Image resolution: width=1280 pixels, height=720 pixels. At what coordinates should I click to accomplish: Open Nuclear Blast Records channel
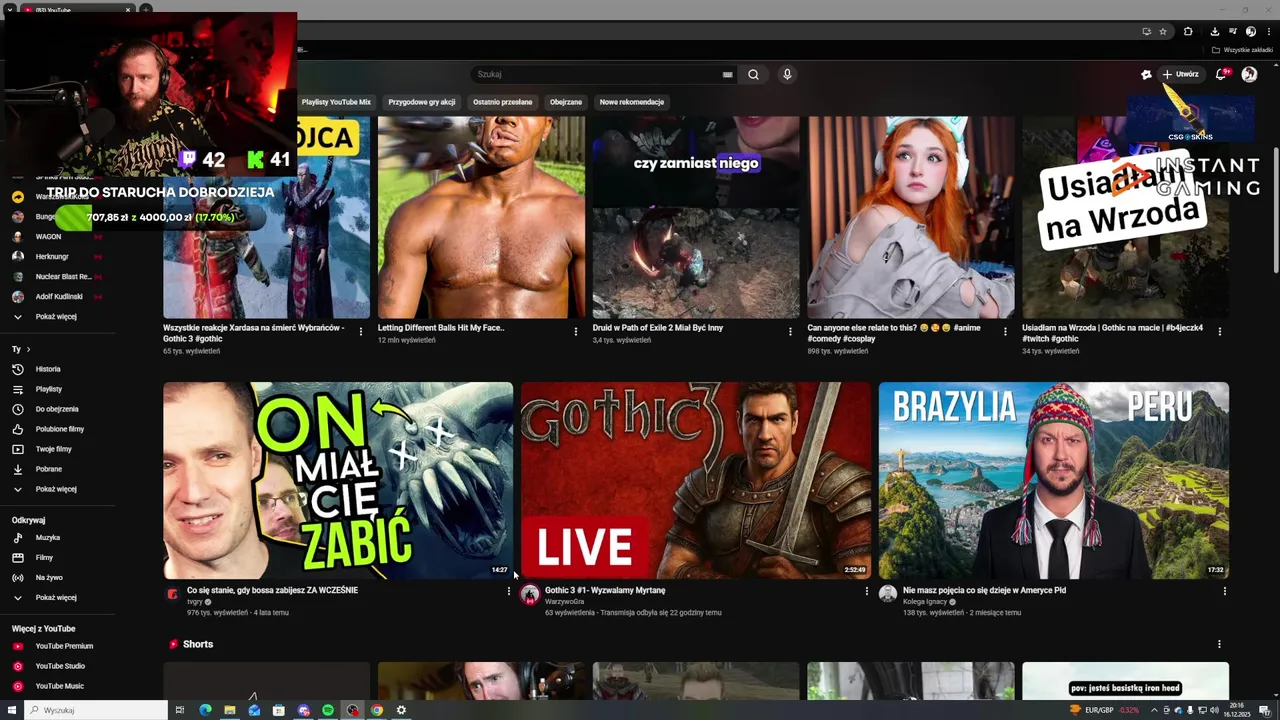pyautogui.click(x=63, y=277)
